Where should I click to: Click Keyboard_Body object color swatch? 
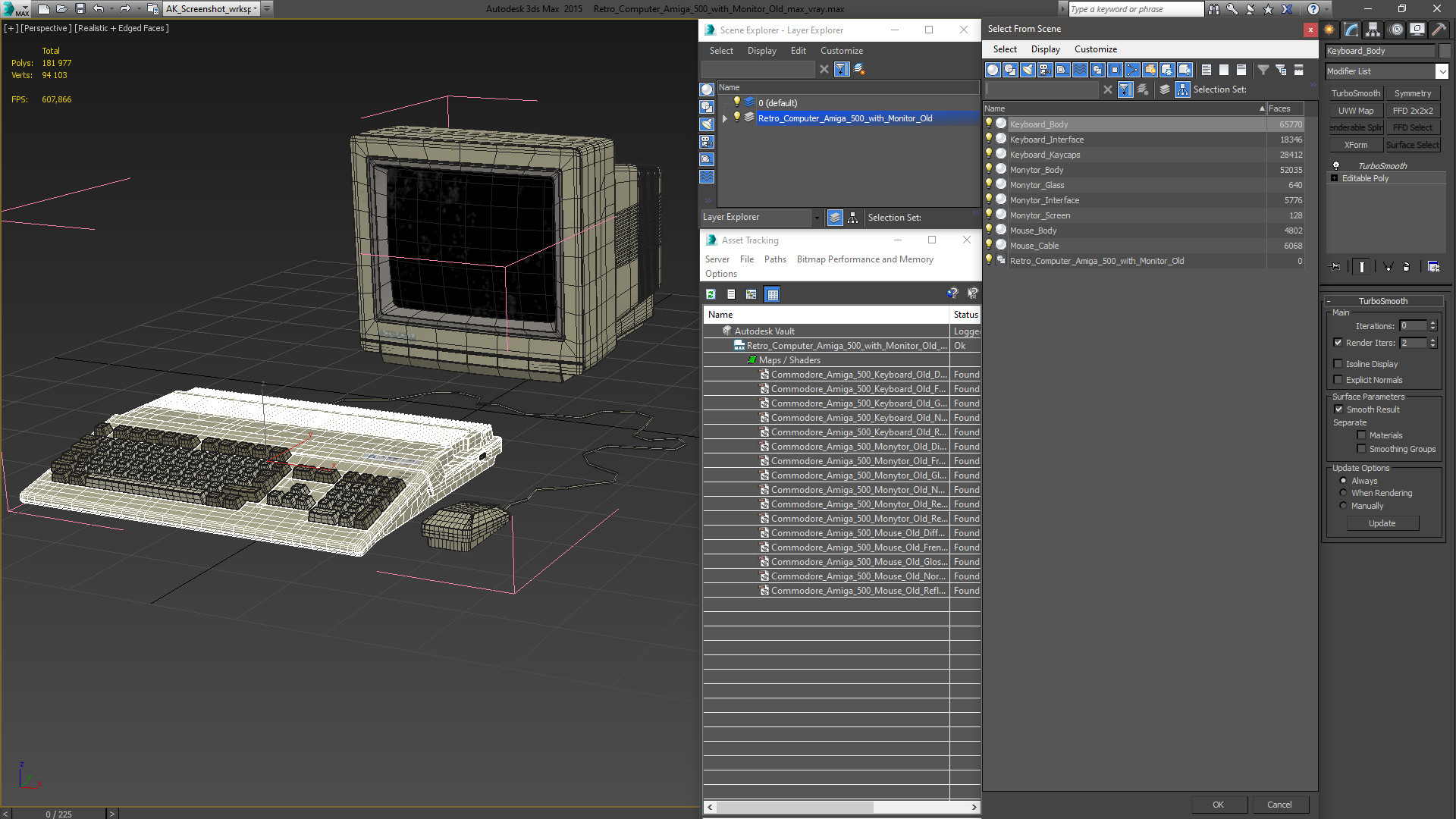1445,51
